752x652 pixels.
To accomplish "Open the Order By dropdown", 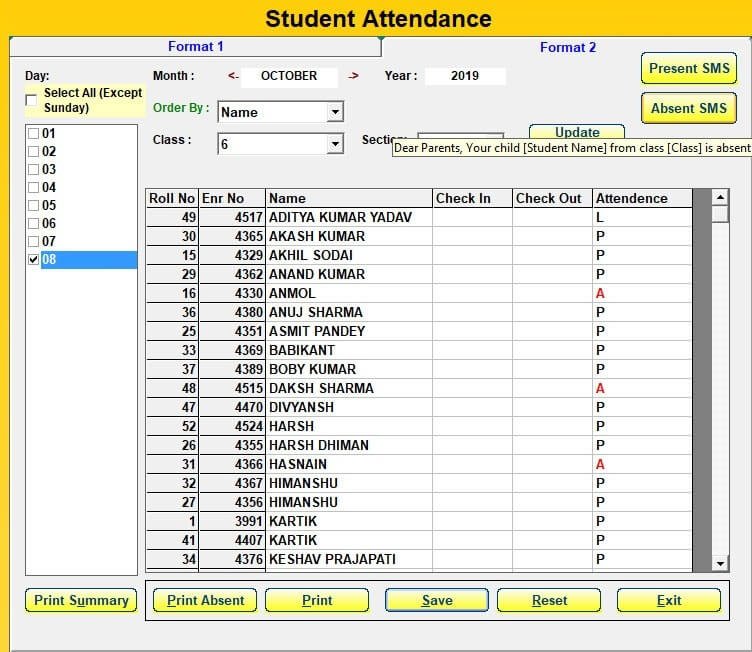I will (335, 112).
